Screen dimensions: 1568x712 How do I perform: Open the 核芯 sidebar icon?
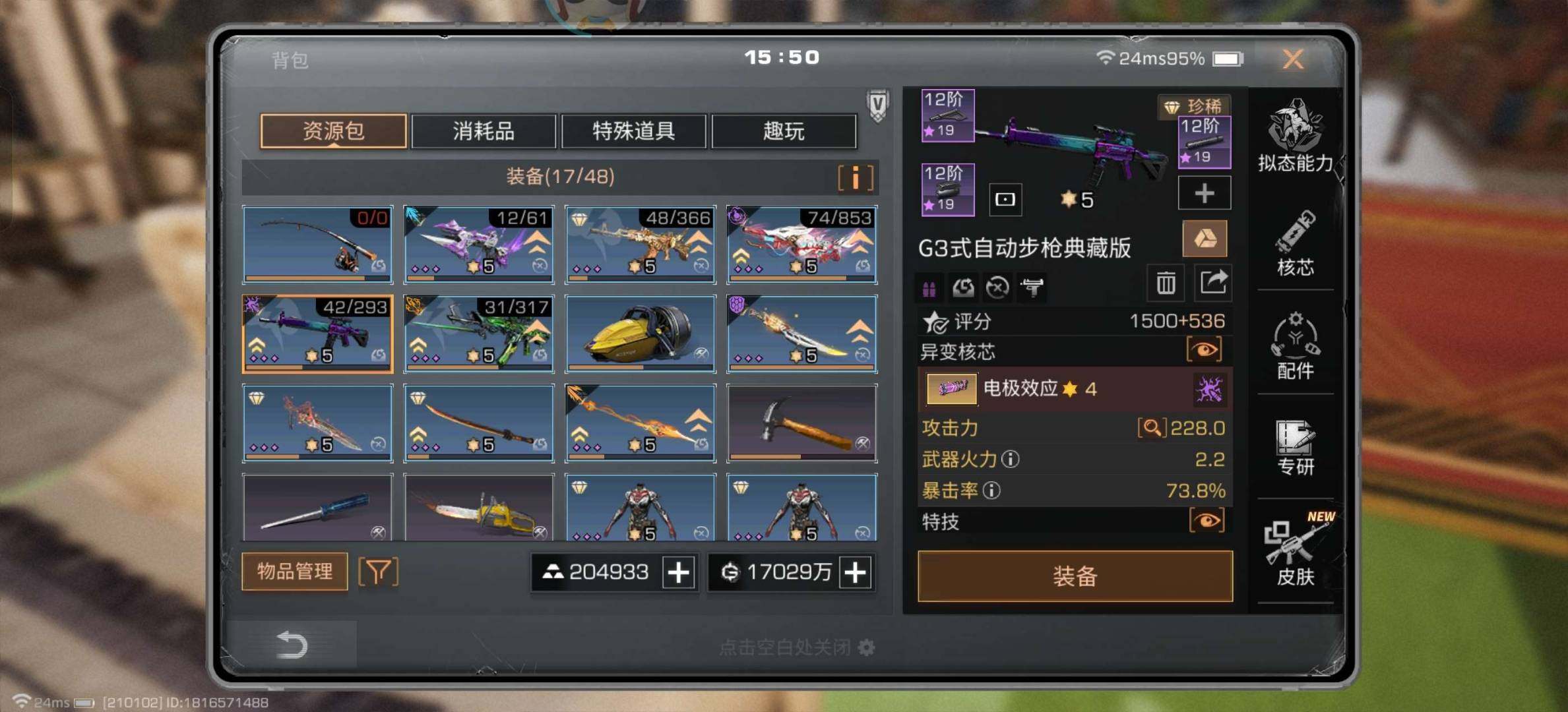coord(1295,243)
